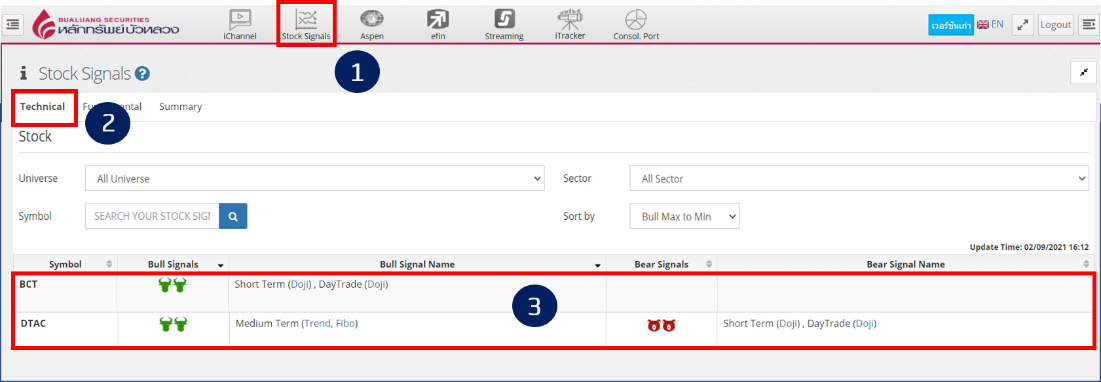This screenshot has height=382, width=1101.
Task: Collapse the Stock Signals panel
Action: (x=1083, y=72)
